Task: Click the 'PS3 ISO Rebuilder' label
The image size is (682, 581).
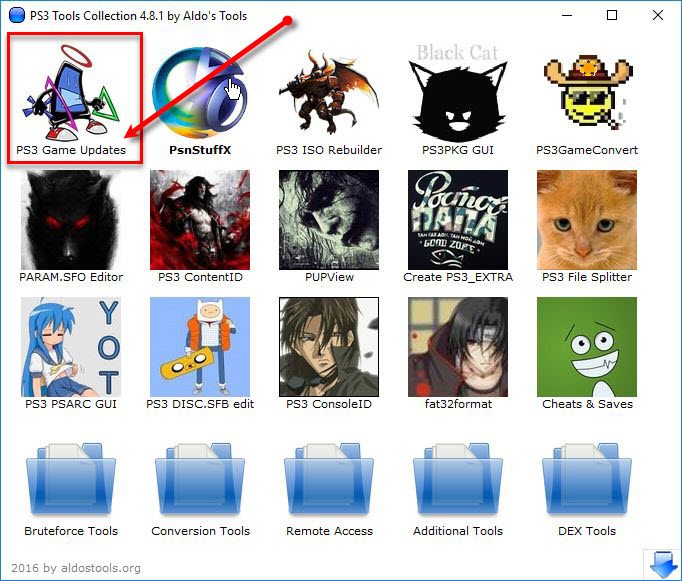Action: point(329,150)
